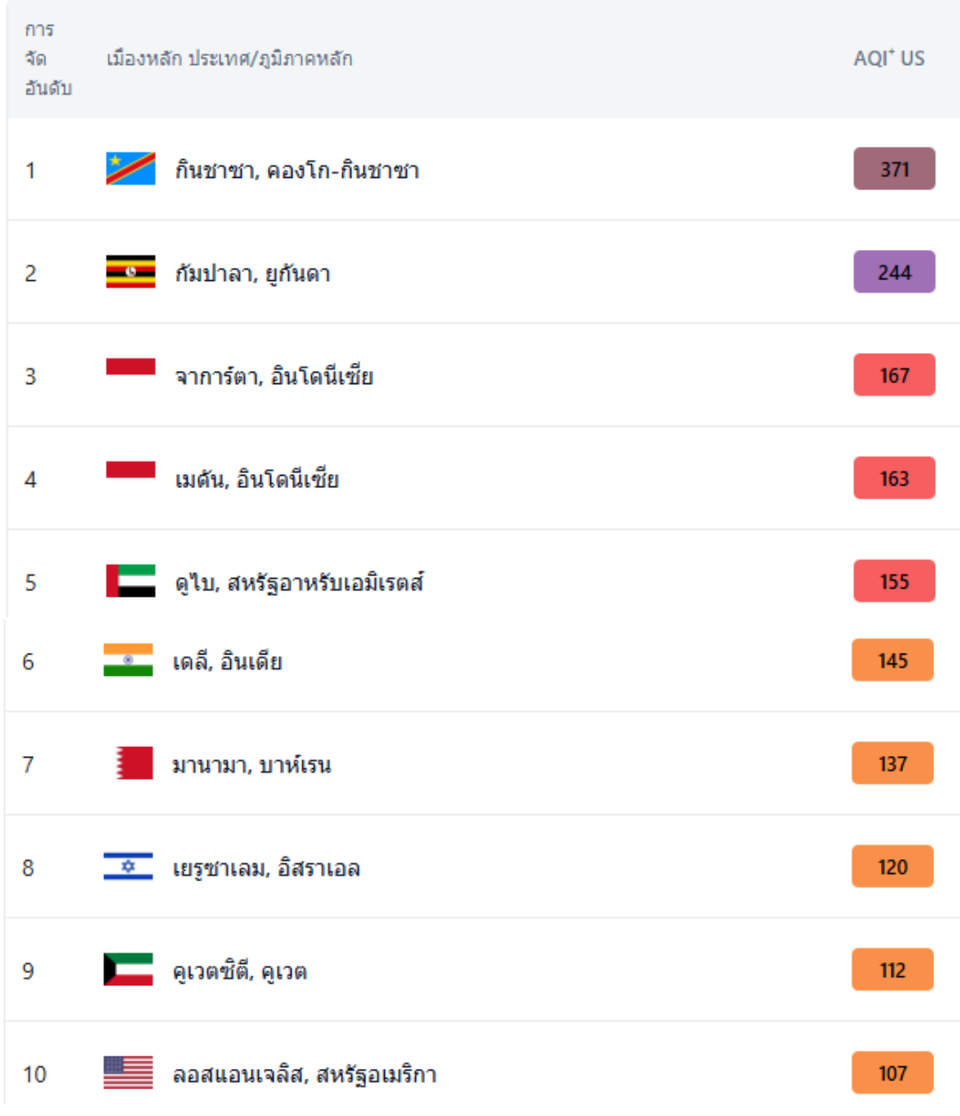Image resolution: width=960 pixels, height=1116 pixels.
Task: Click the Bahrain flag beside Manama
Action: click(x=134, y=763)
